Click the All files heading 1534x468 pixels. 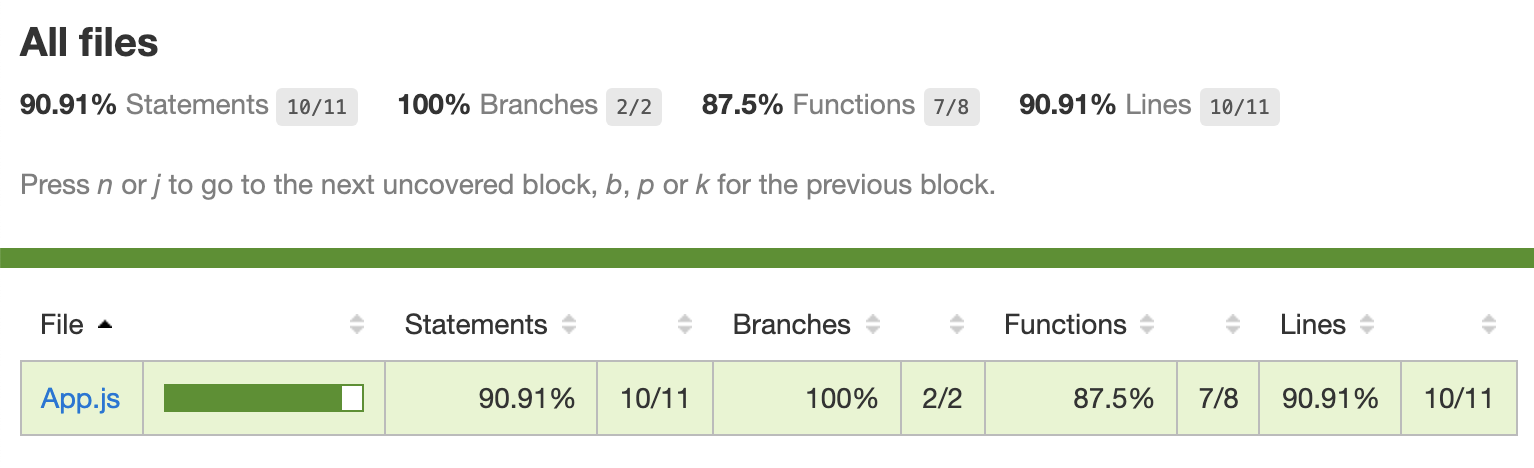pyautogui.click(x=89, y=43)
